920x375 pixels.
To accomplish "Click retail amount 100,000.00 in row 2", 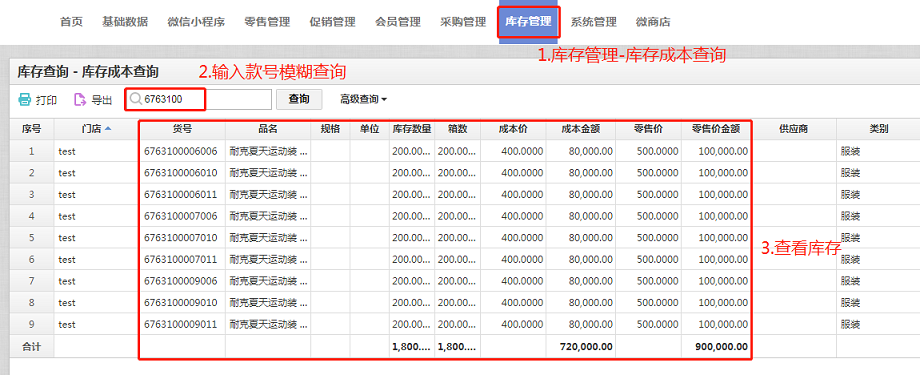I will pyautogui.click(x=723, y=173).
